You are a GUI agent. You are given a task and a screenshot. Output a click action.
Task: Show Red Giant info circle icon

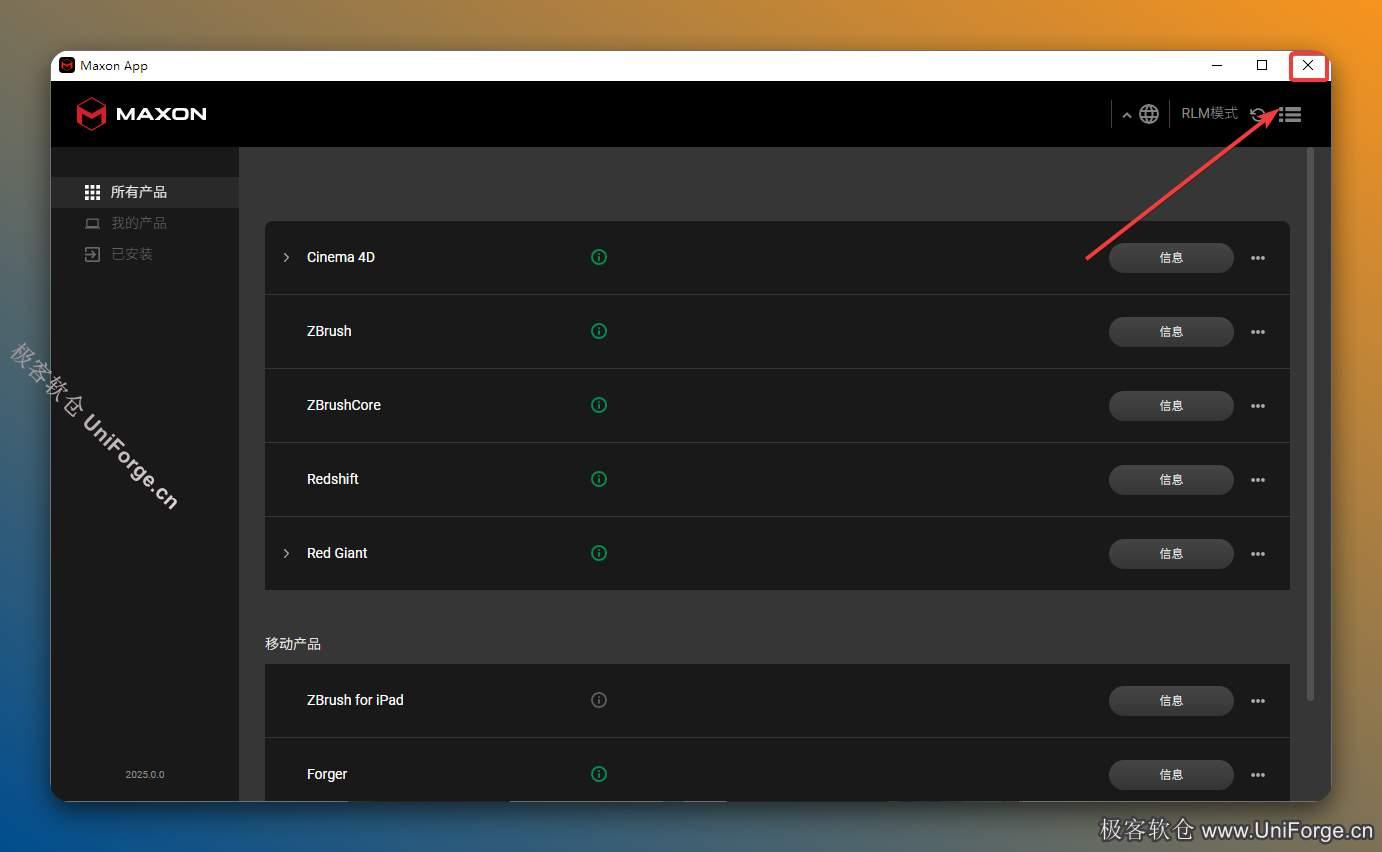pos(599,553)
